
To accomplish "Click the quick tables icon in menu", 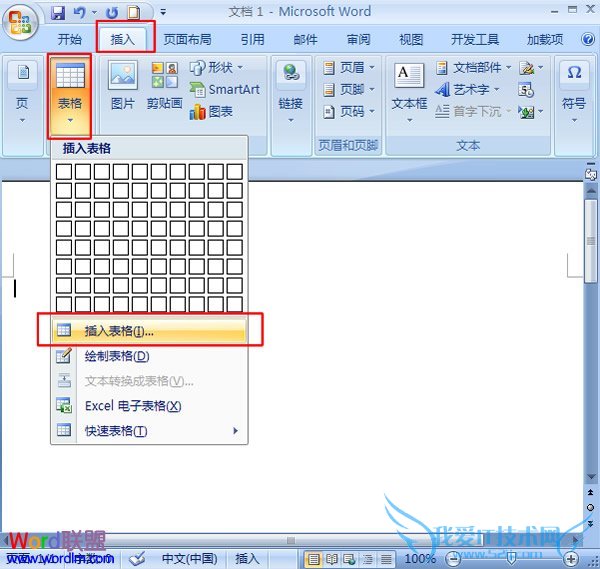I will 64,430.
